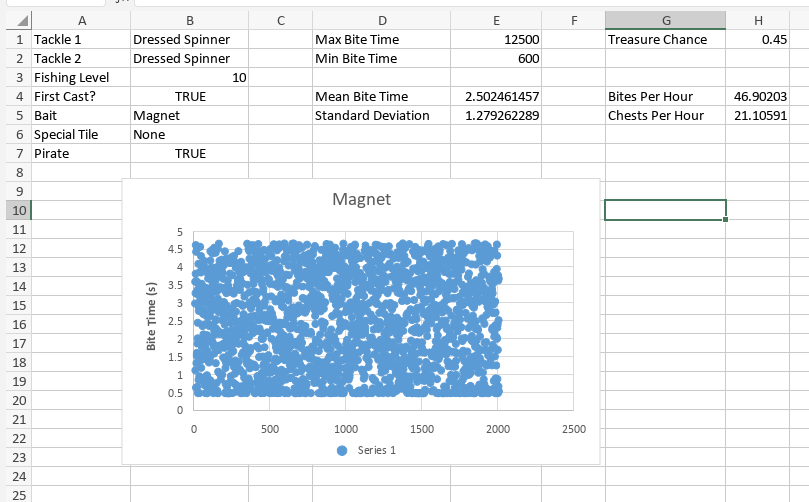Click the 'Fishing Level' cell
Viewport: 809px width, 502px height.
pos(82,77)
